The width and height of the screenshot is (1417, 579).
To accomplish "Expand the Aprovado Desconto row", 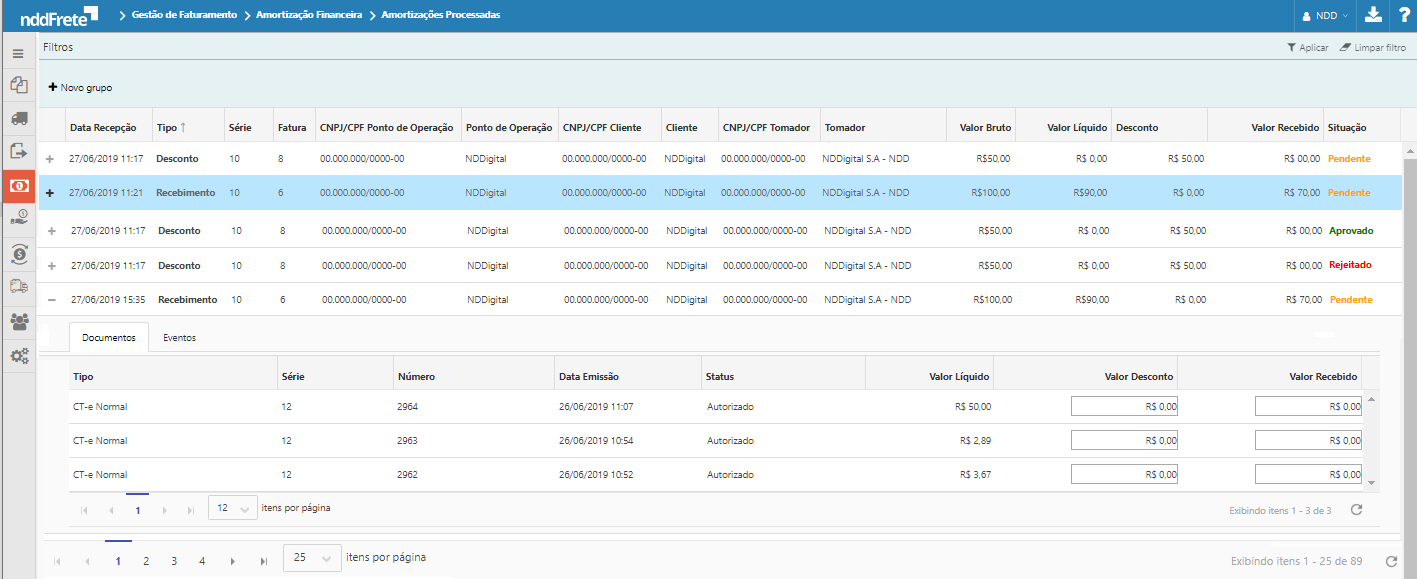I will tap(52, 231).
